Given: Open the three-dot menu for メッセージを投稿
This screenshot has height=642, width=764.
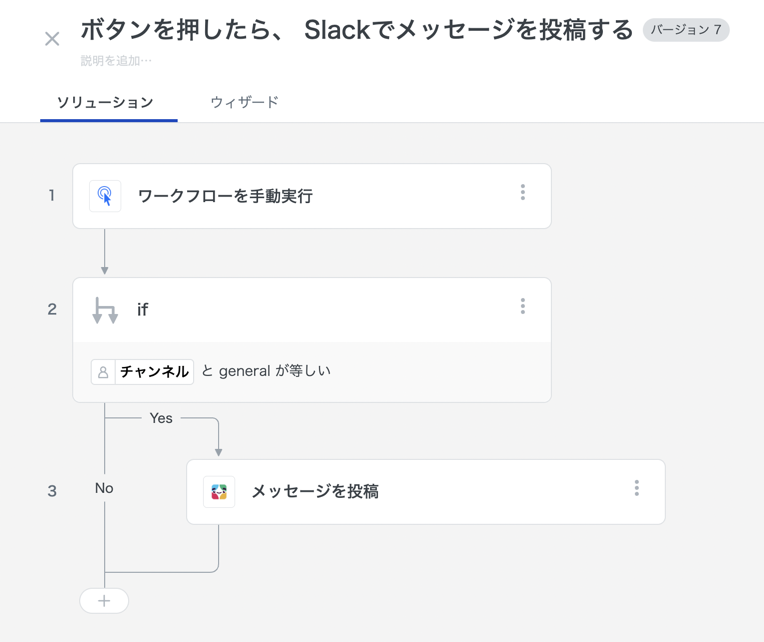Looking at the screenshot, I should pos(636,489).
